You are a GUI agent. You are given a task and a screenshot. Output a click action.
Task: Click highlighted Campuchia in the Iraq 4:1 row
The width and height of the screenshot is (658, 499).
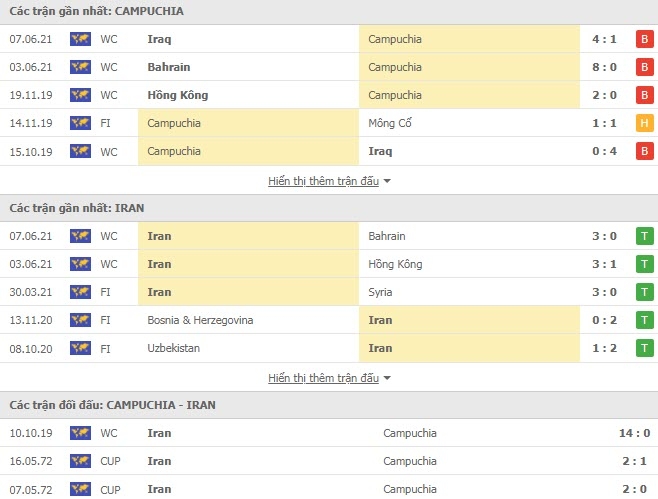(x=395, y=39)
